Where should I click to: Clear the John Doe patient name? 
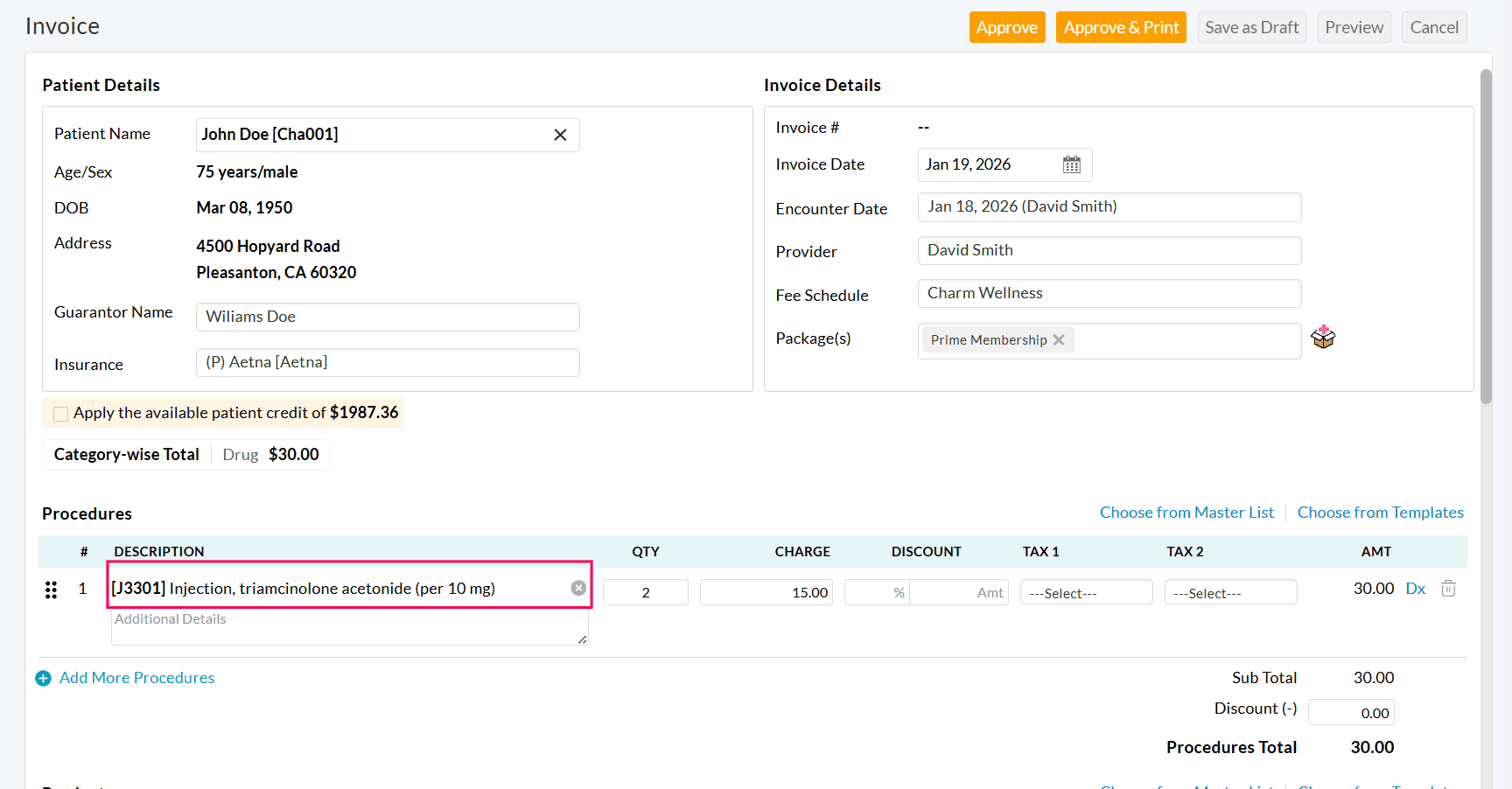tap(560, 135)
